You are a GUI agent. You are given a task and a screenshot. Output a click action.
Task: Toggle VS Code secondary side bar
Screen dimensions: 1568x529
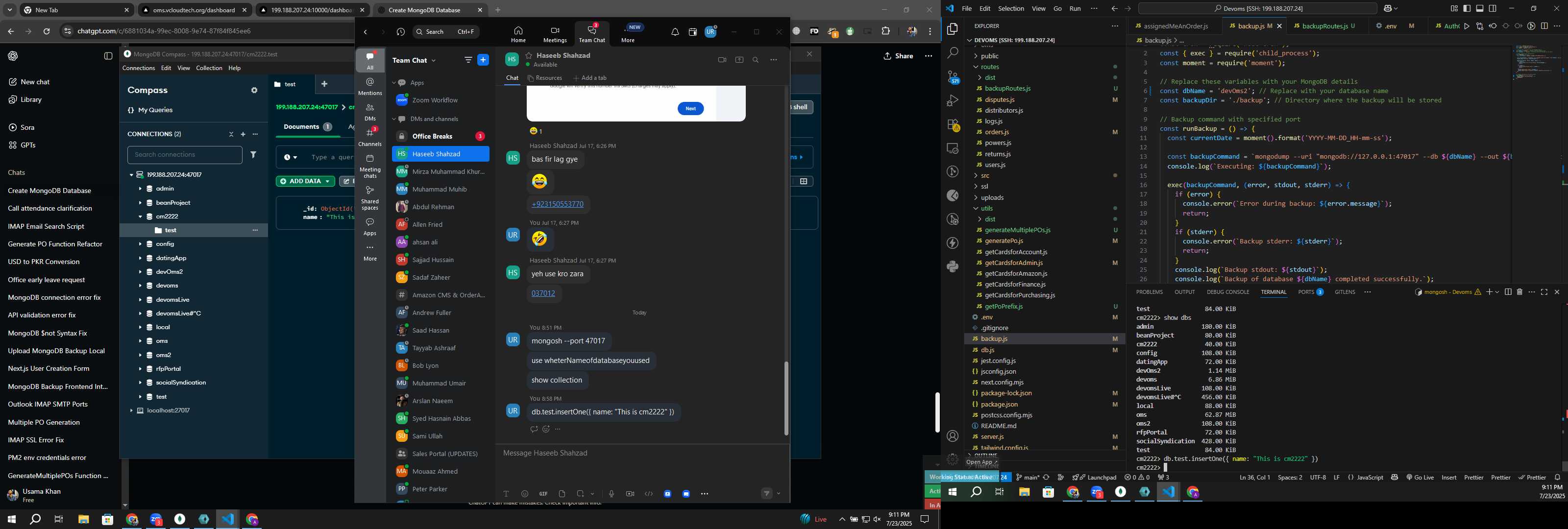tap(1493, 8)
